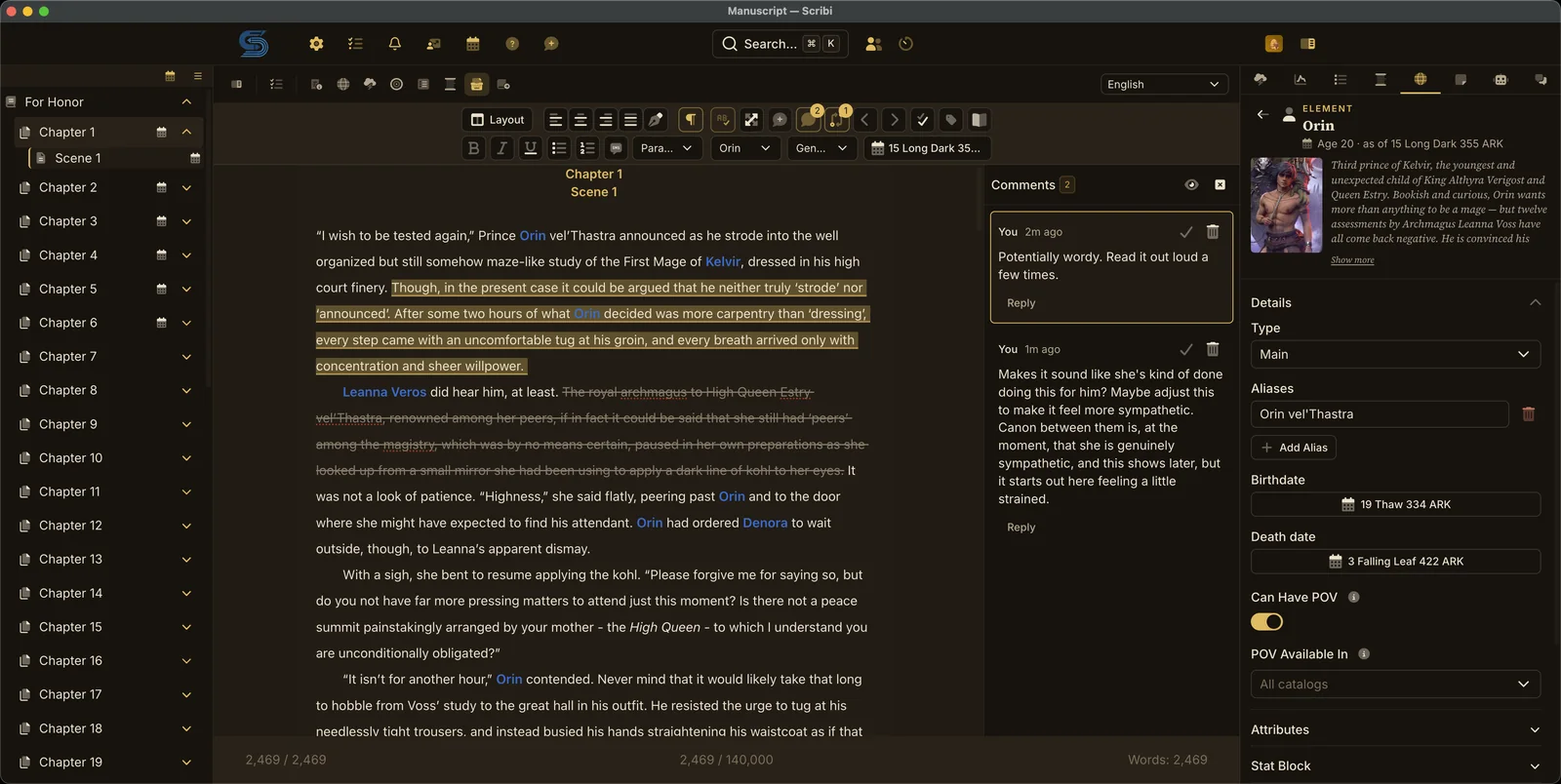Image resolution: width=1561 pixels, height=784 pixels.
Task: Click the Orin portrait thumbnail
Action: coord(1286,206)
